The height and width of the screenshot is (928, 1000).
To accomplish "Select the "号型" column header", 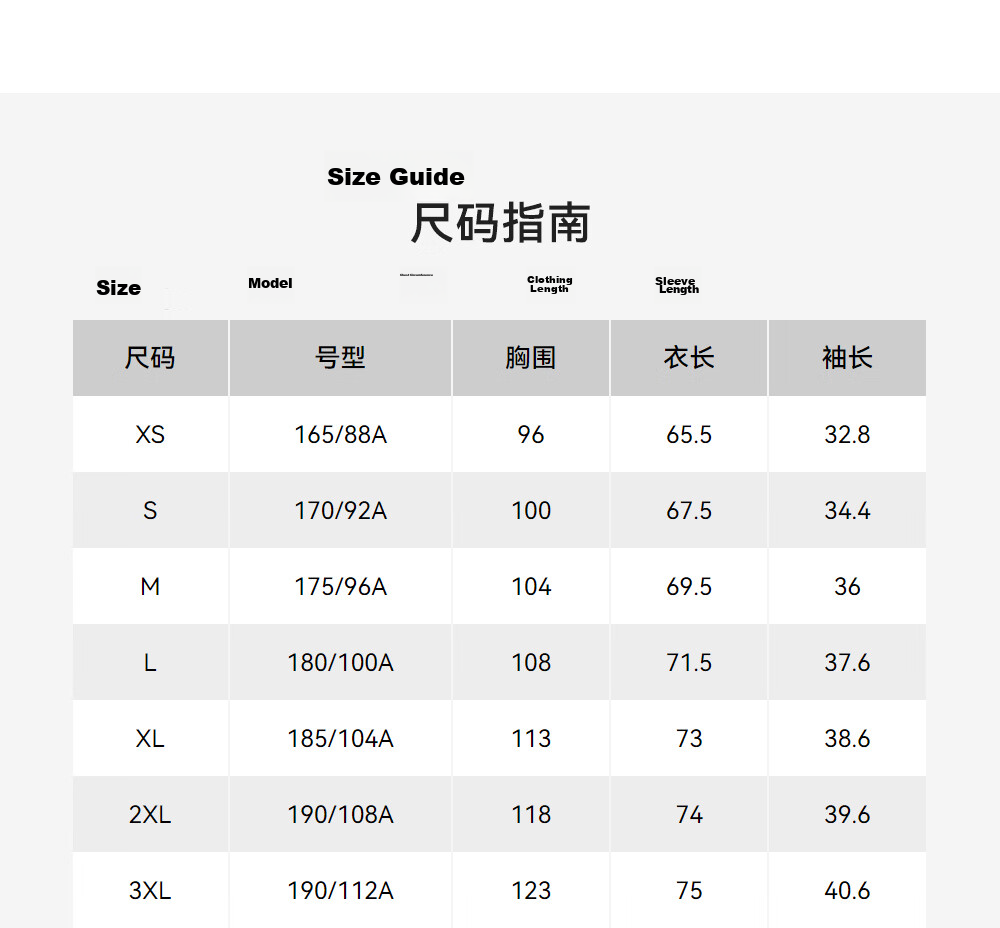I will tap(341, 358).
